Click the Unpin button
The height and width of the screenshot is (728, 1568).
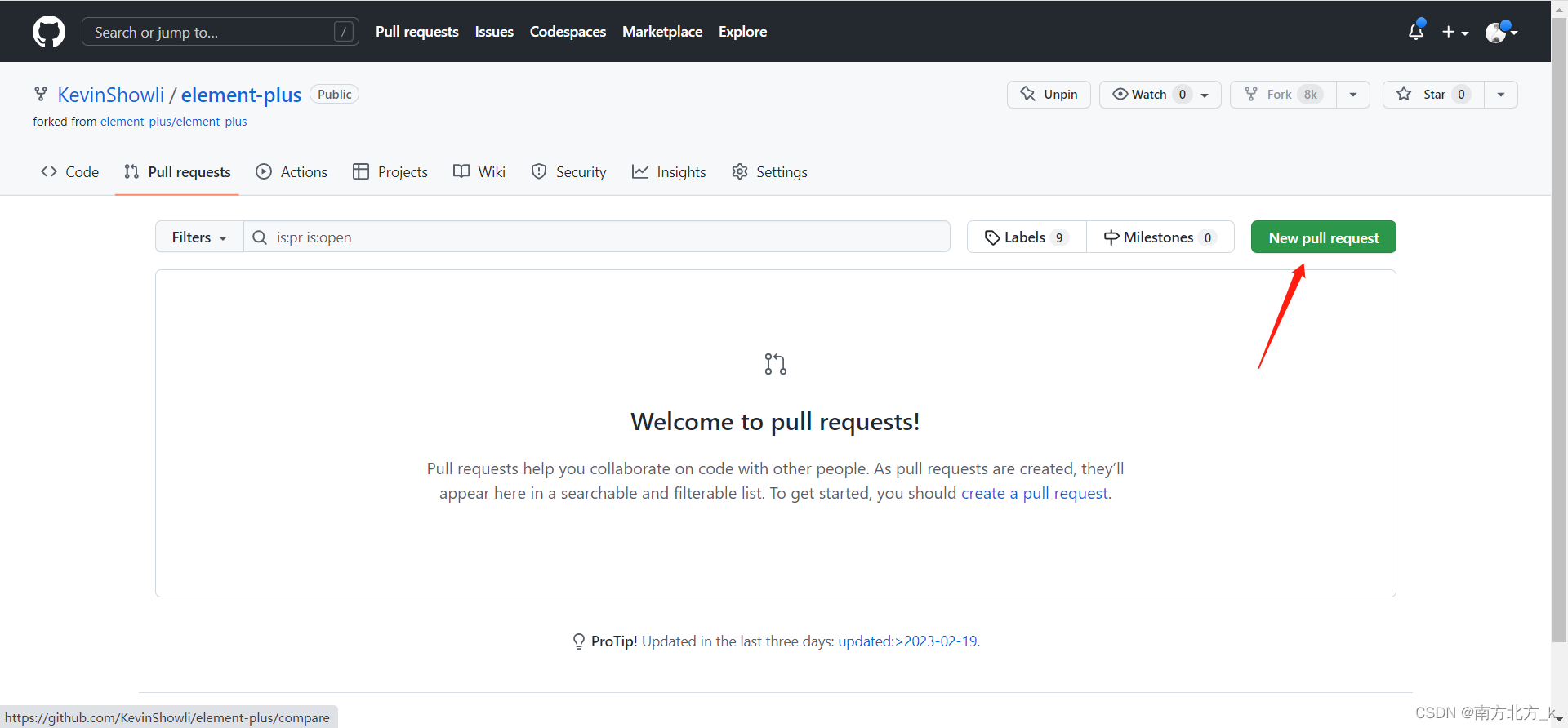click(x=1049, y=95)
